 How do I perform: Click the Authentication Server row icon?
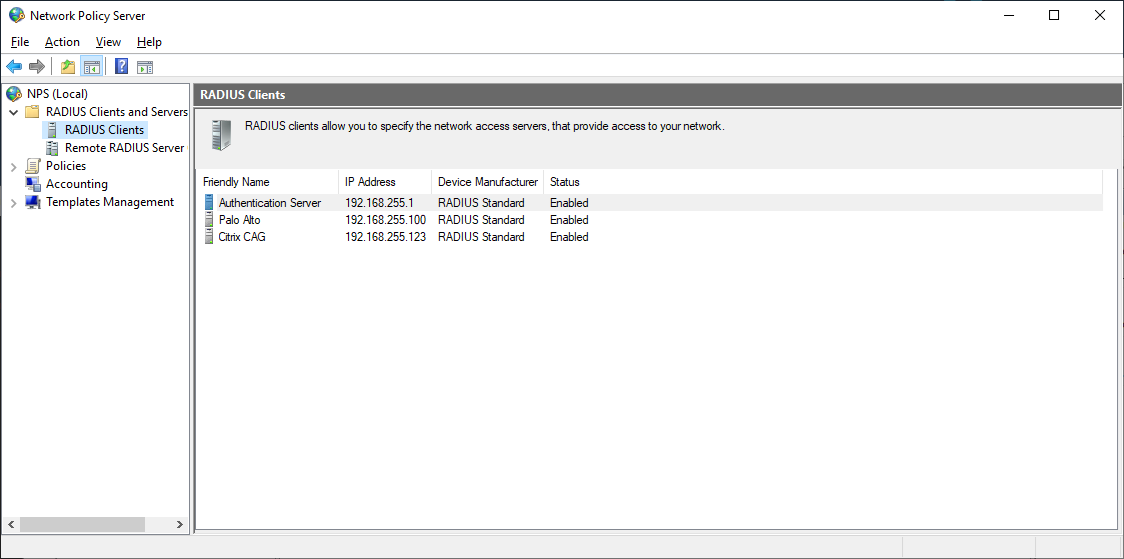point(209,203)
